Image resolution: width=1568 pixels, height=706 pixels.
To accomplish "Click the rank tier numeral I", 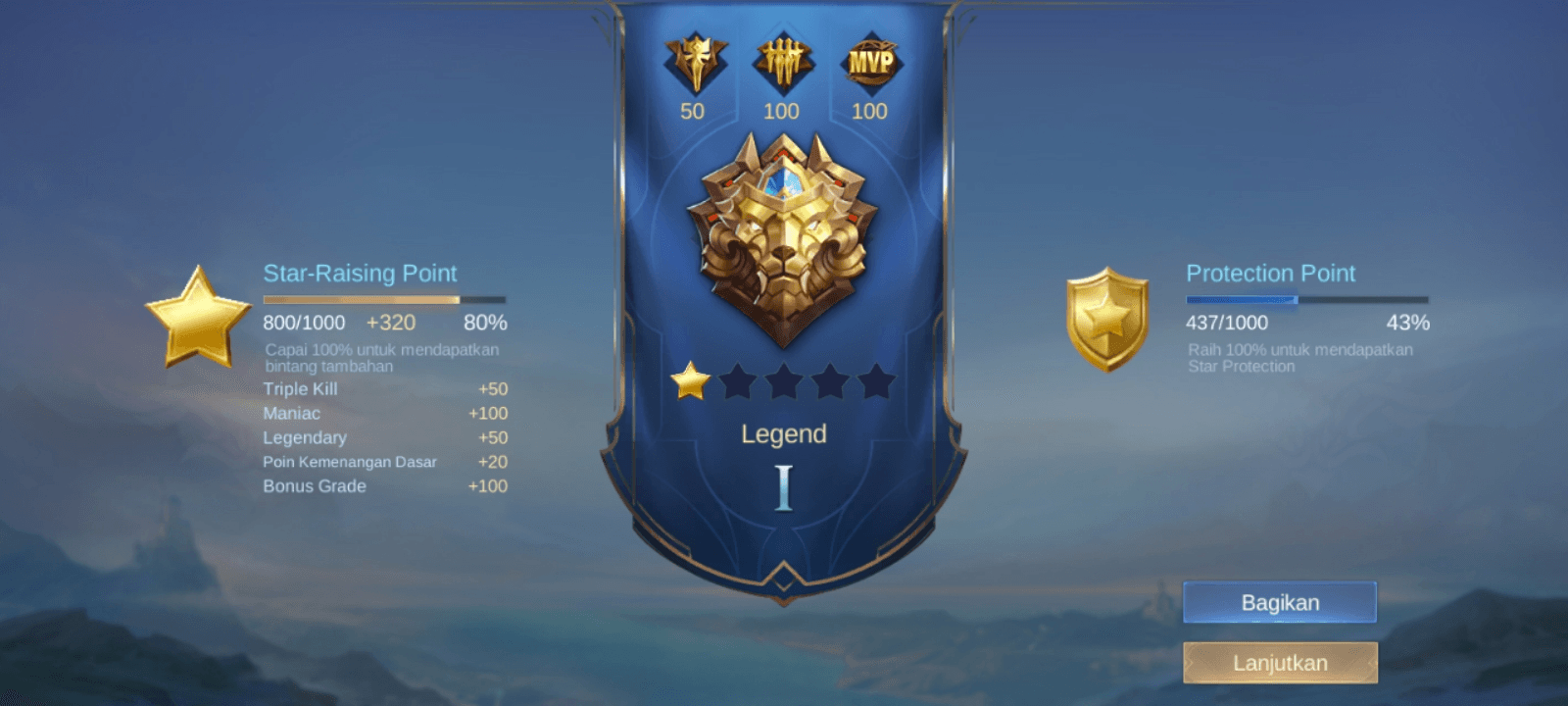I will (783, 487).
